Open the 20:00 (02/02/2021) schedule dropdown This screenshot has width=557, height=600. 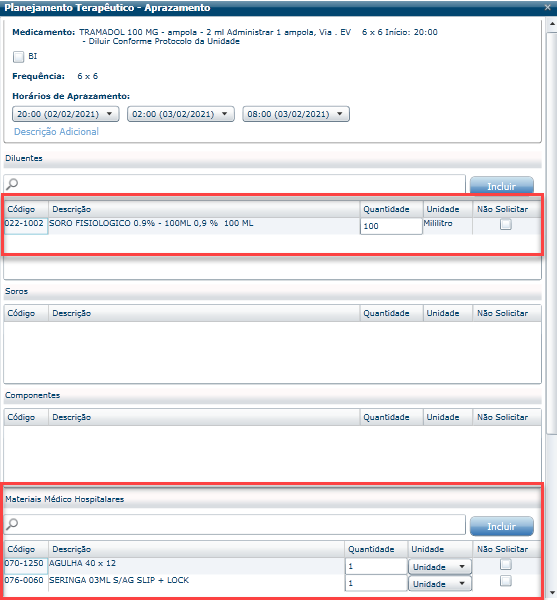(x=66, y=114)
